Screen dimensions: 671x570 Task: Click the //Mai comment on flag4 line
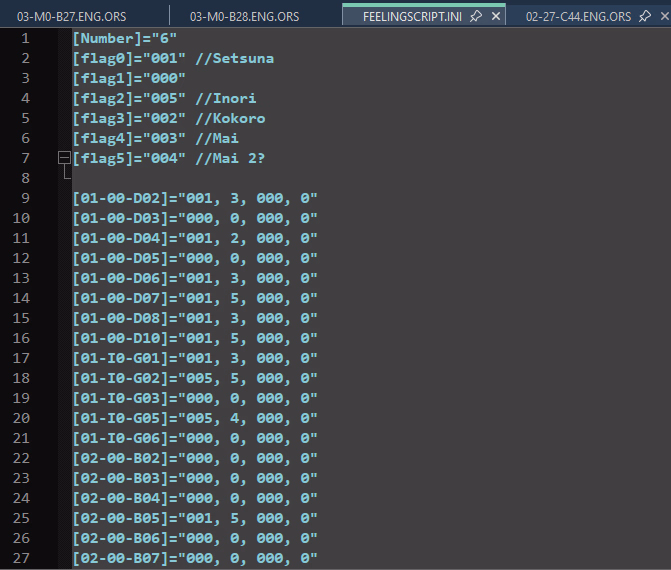217,138
